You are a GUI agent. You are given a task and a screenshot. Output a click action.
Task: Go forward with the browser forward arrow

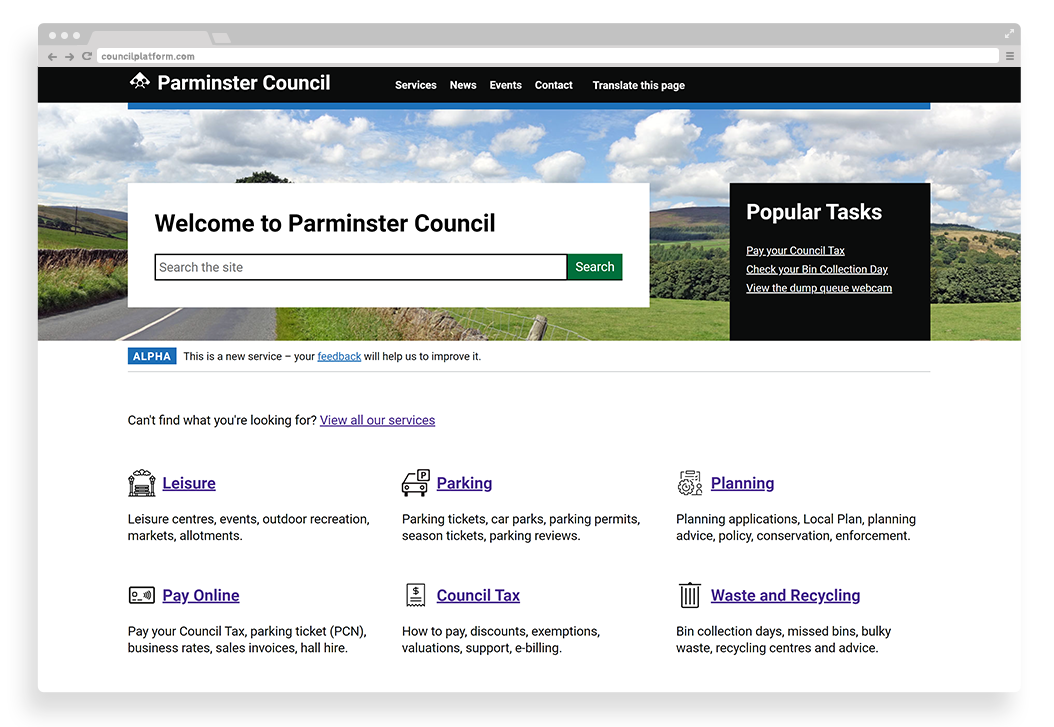click(69, 56)
